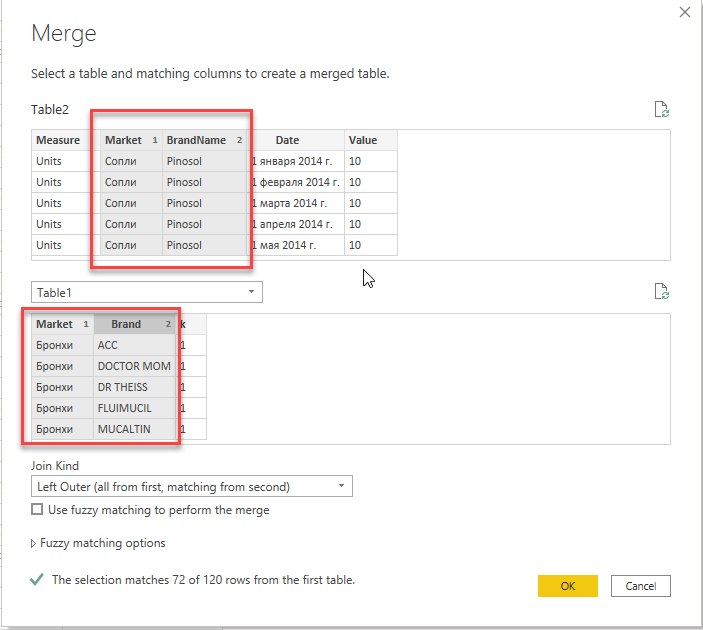Click the cell '1 марта 2014 г.'
703x630 pixels.
click(296, 203)
